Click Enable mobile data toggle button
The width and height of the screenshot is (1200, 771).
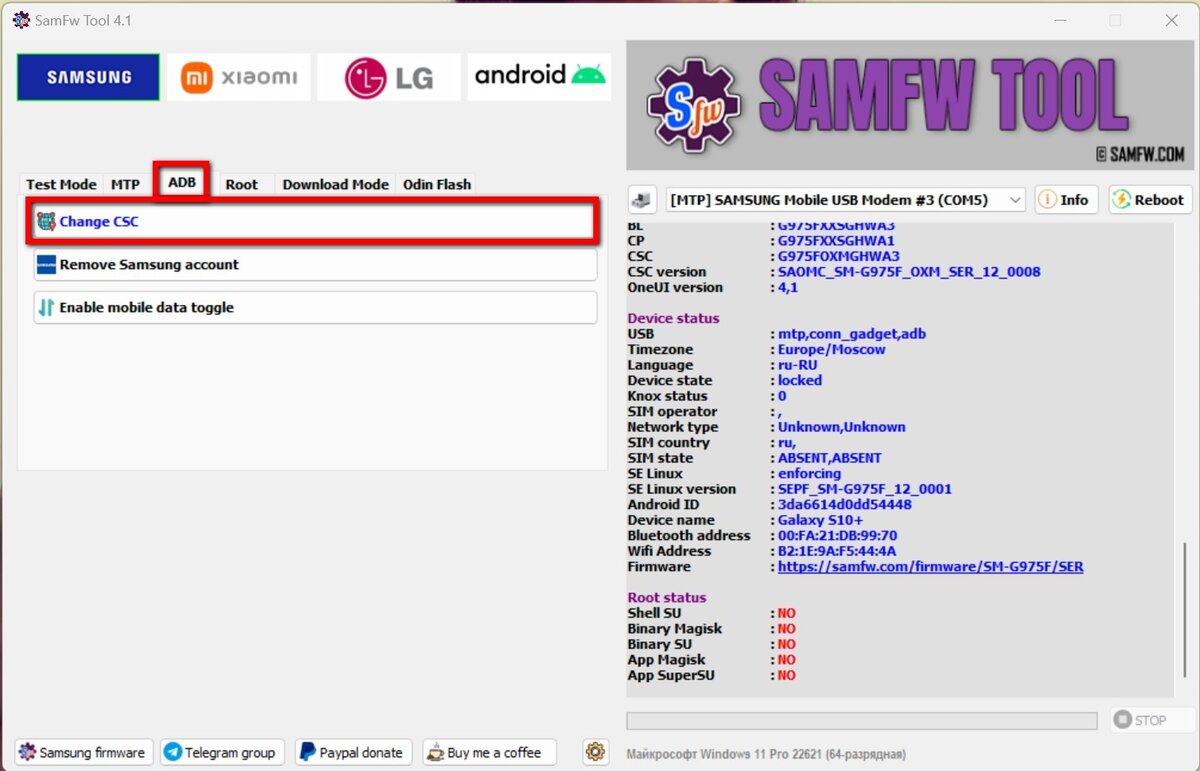pyautogui.click(x=315, y=308)
